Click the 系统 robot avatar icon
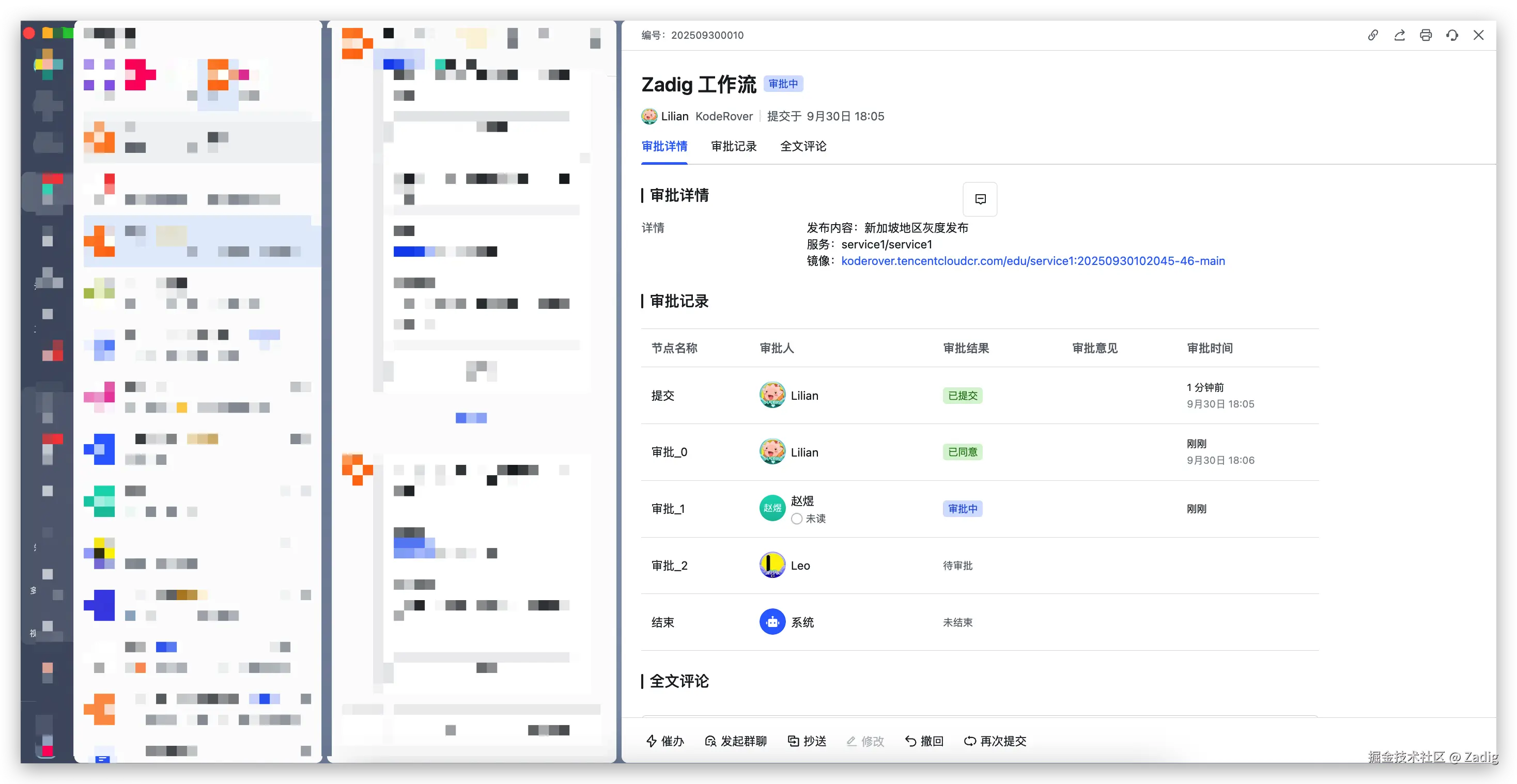This screenshot has height=784, width=1517. [x=772, y=621]
